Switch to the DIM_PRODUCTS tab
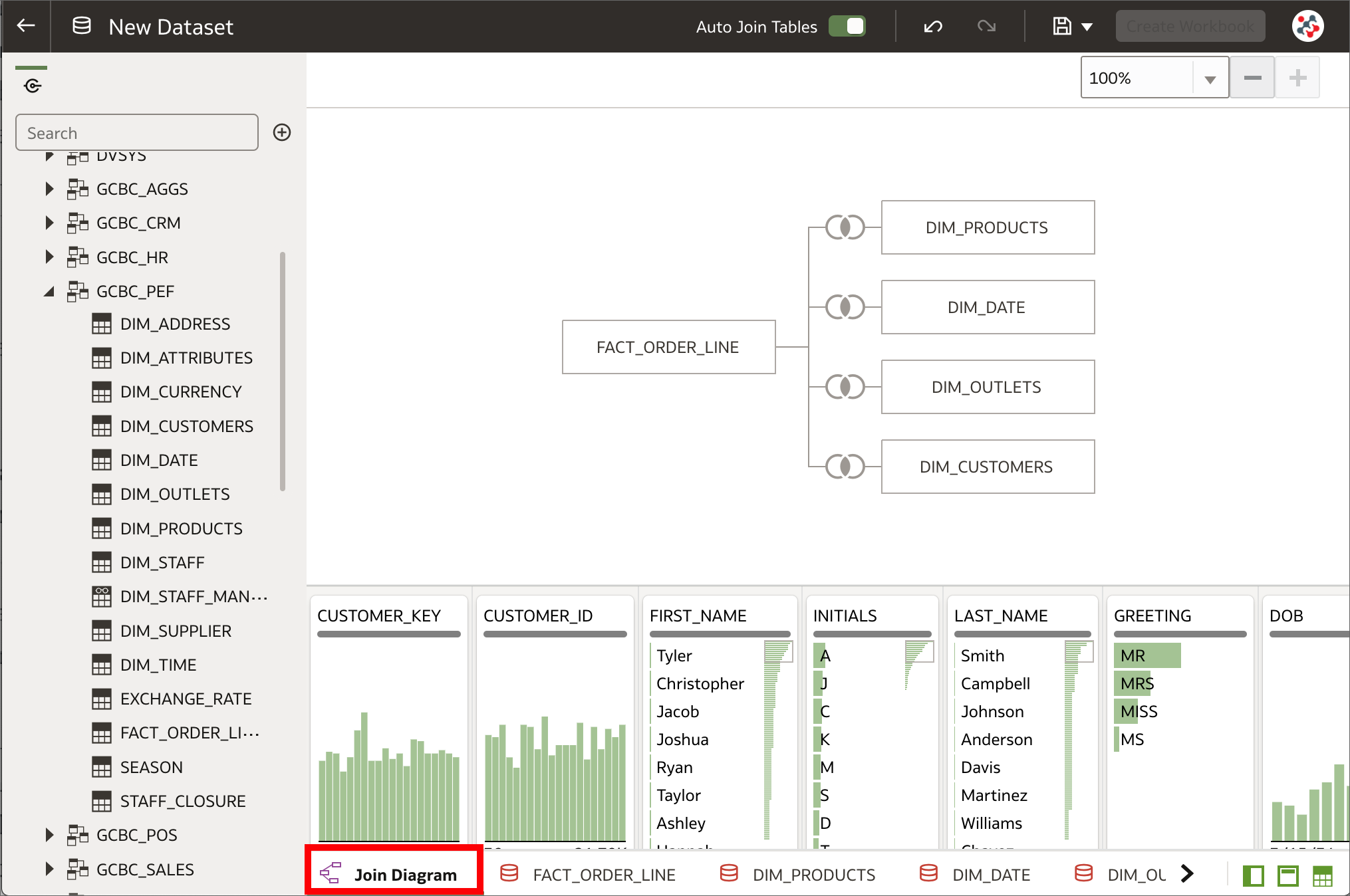This screenshot has height=896, width=1350. 813,874
